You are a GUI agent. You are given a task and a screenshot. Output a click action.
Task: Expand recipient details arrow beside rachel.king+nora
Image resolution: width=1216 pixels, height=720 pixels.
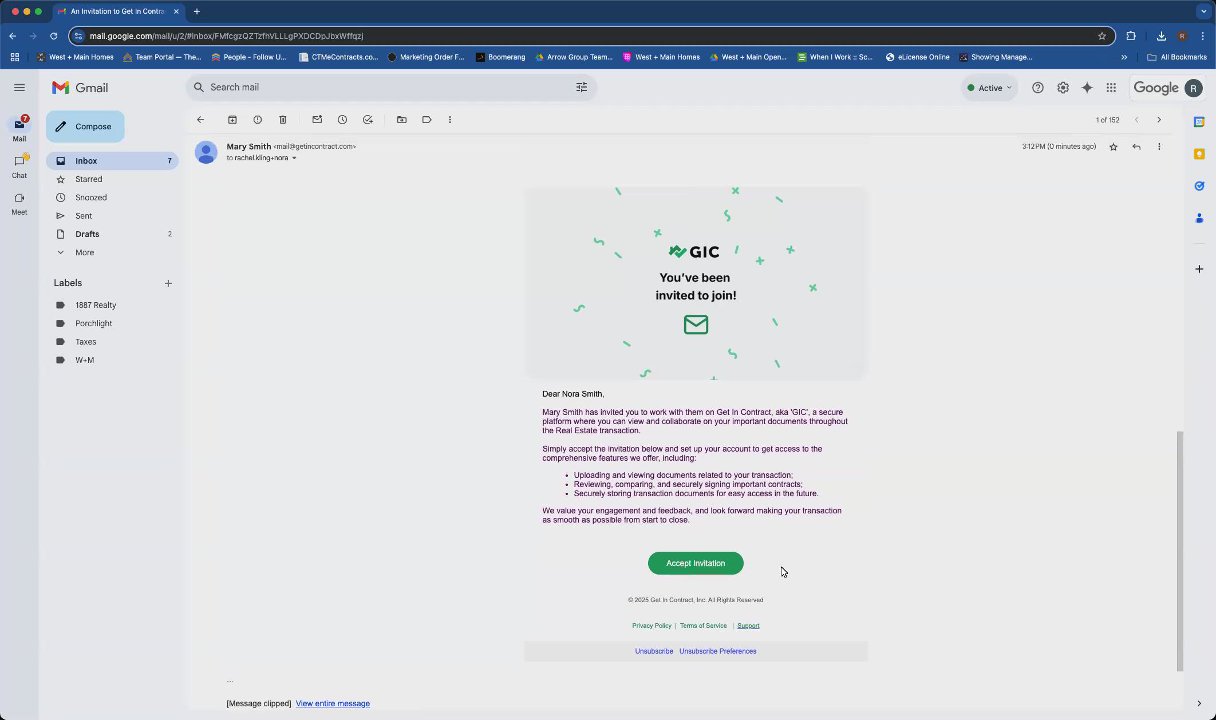[294, 158]
